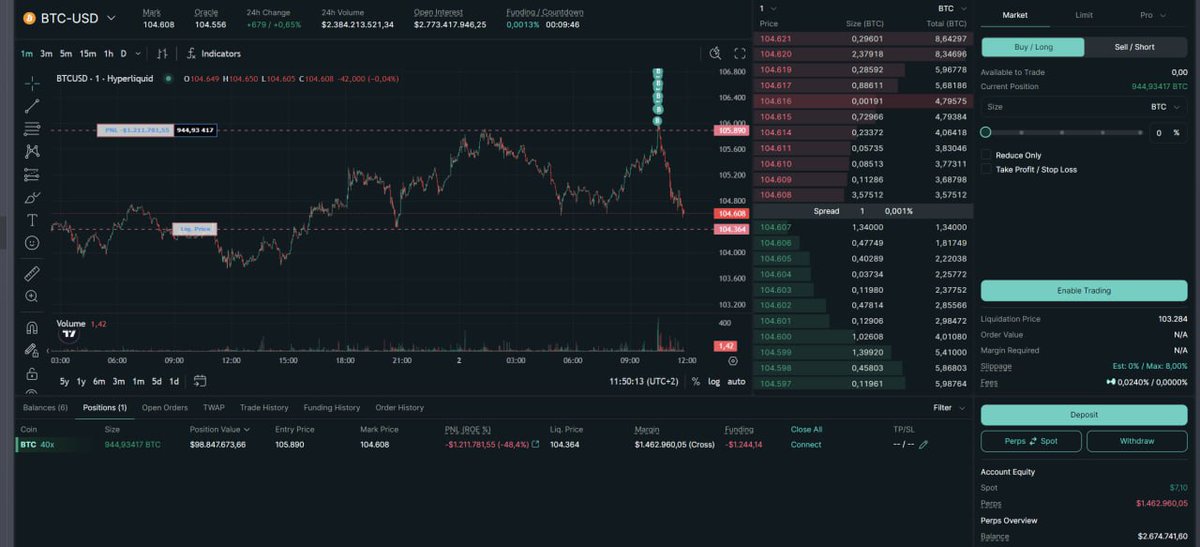This screenshot has width=1200, height=547.
Task: Expand more time intervals dropdown
Action: pos(137,53)
